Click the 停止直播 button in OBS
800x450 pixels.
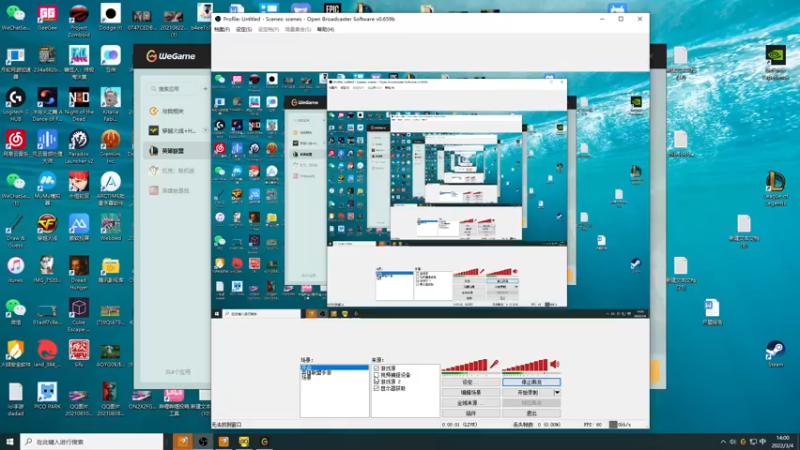click(x=531, y=382)
